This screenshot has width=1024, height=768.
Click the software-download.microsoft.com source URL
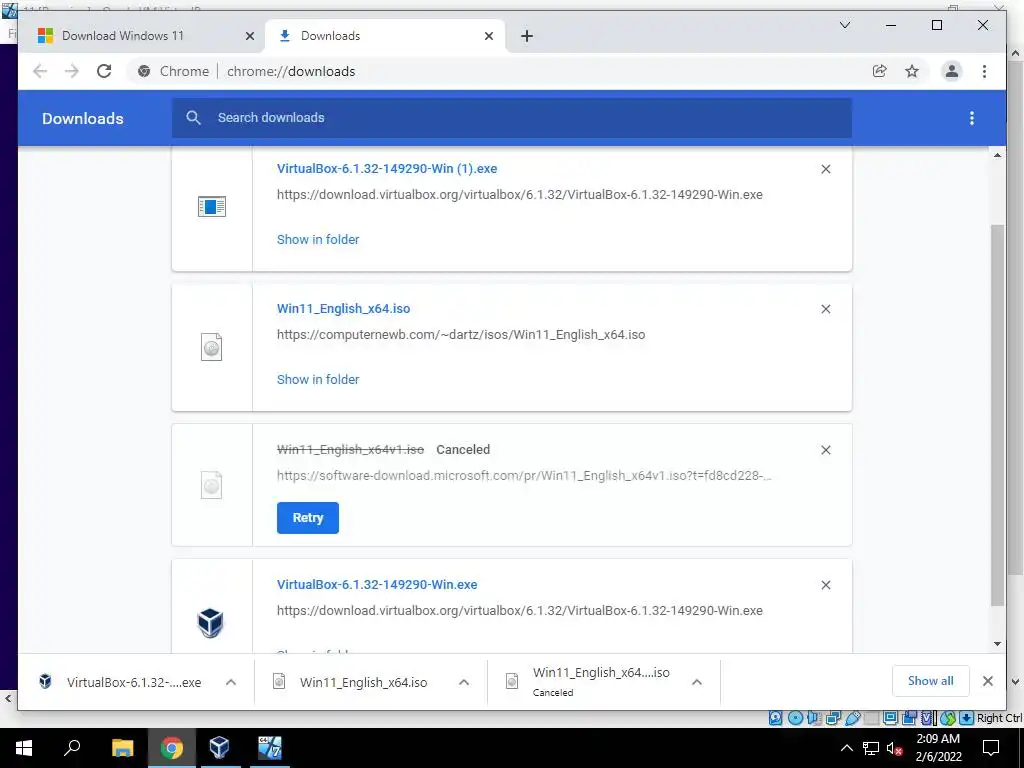[524, 475]
